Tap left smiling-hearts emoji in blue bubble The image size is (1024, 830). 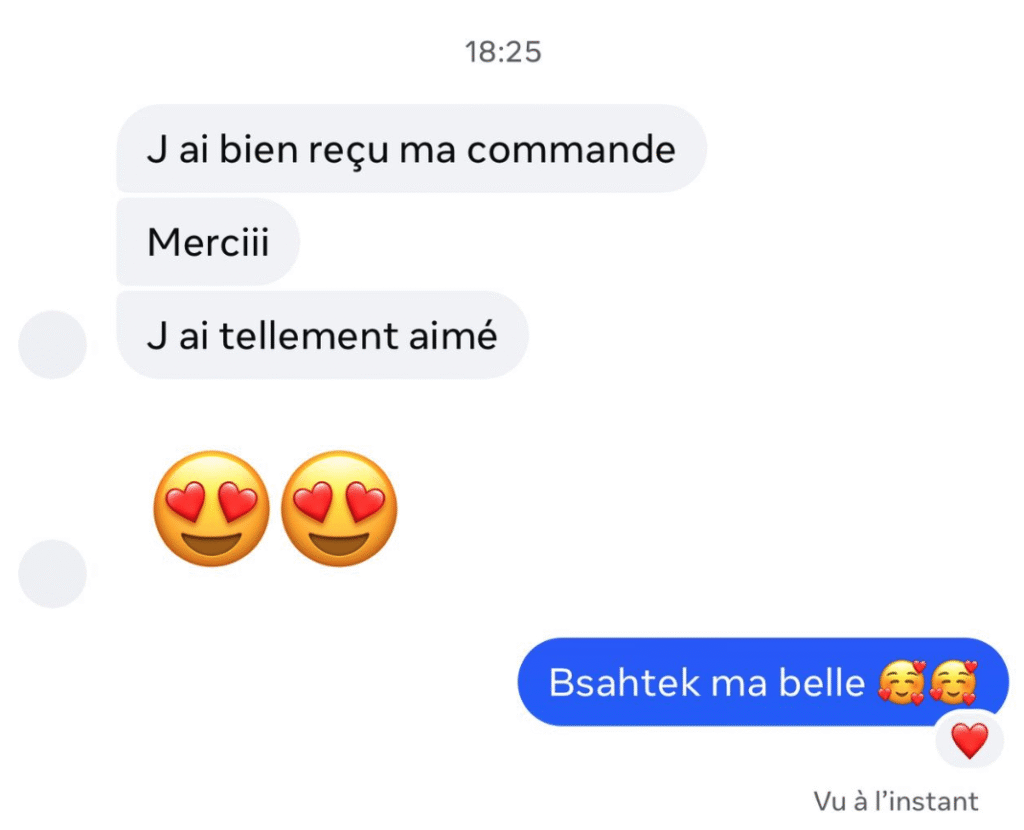click(902, 682)
